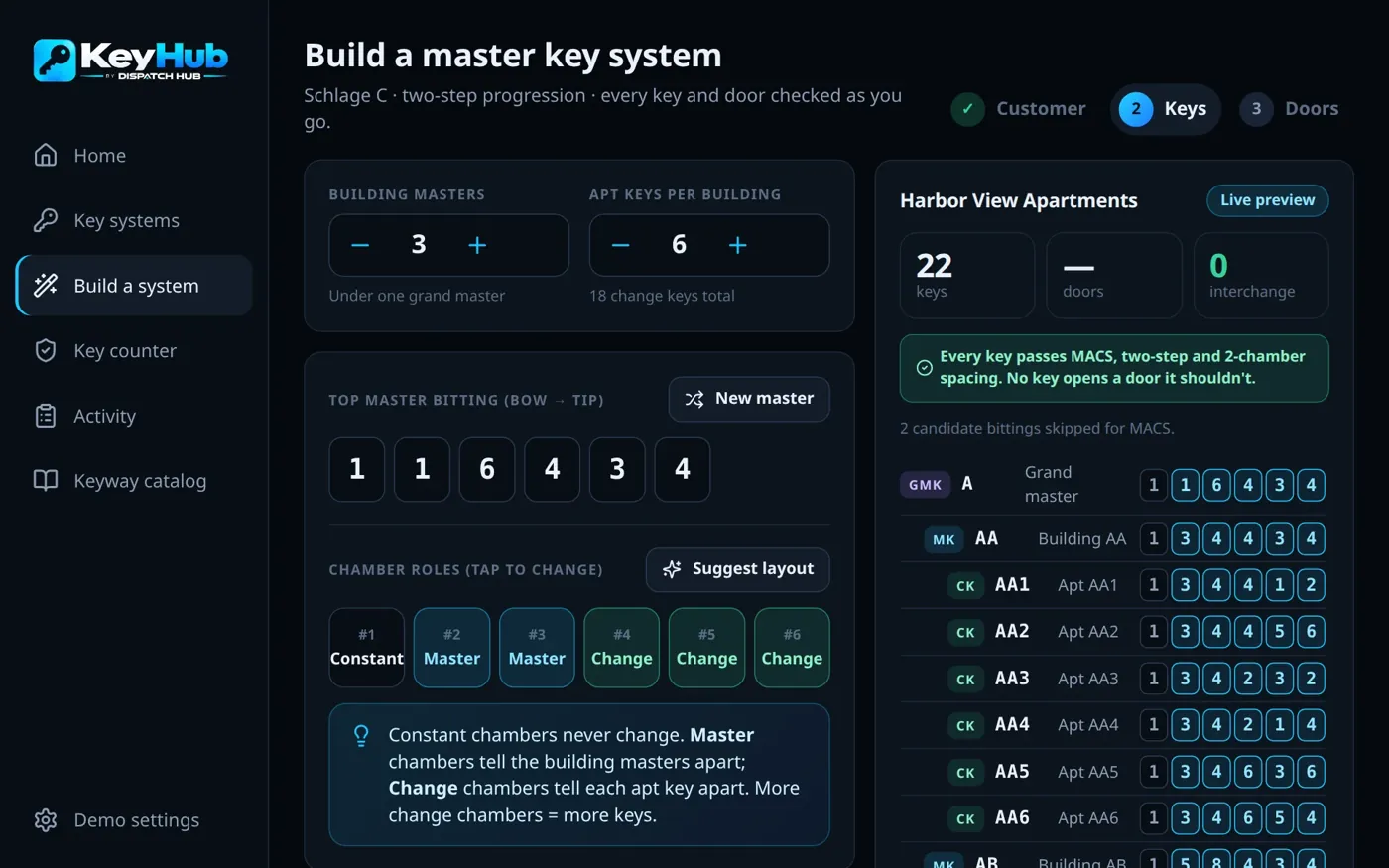Increase the building masters count
Viewport: 1389px width, 868px height.
click(x=477, y=245)
